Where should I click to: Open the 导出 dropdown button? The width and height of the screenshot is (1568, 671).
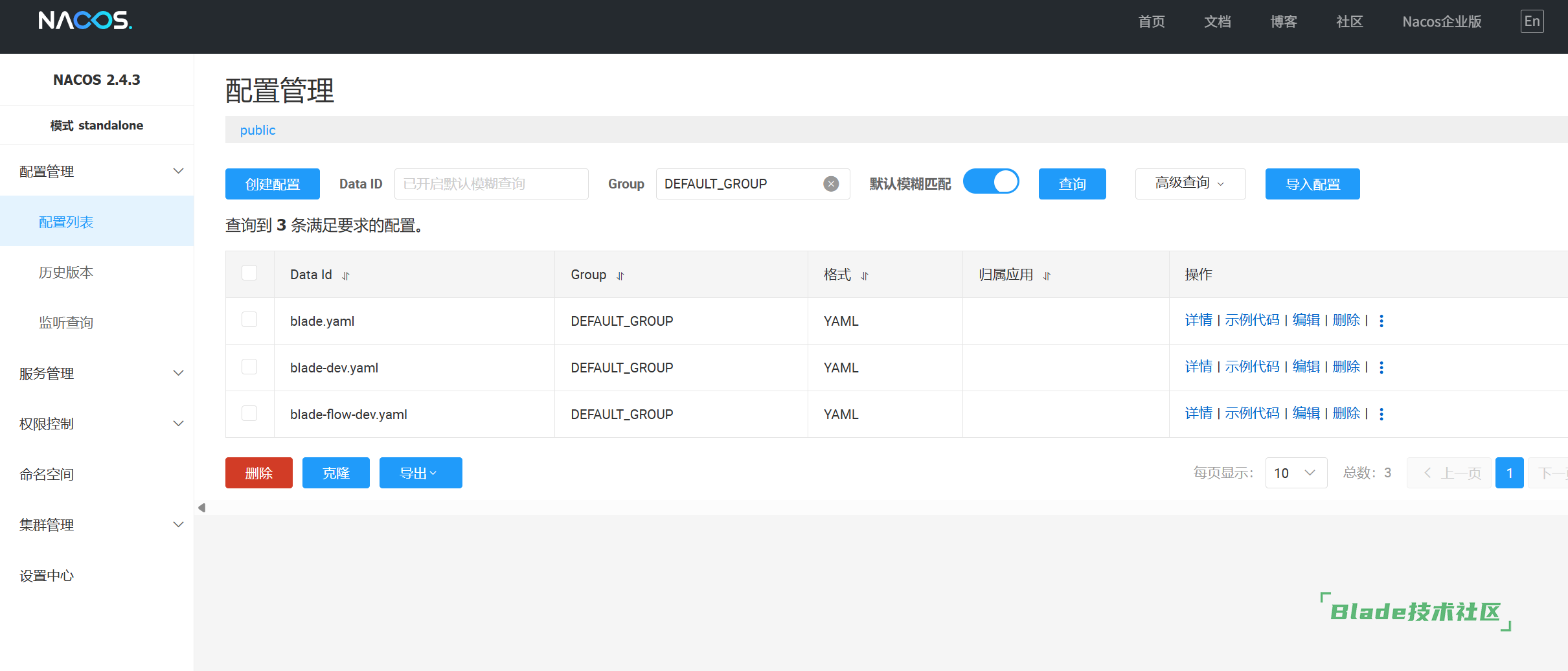point(420,473)
